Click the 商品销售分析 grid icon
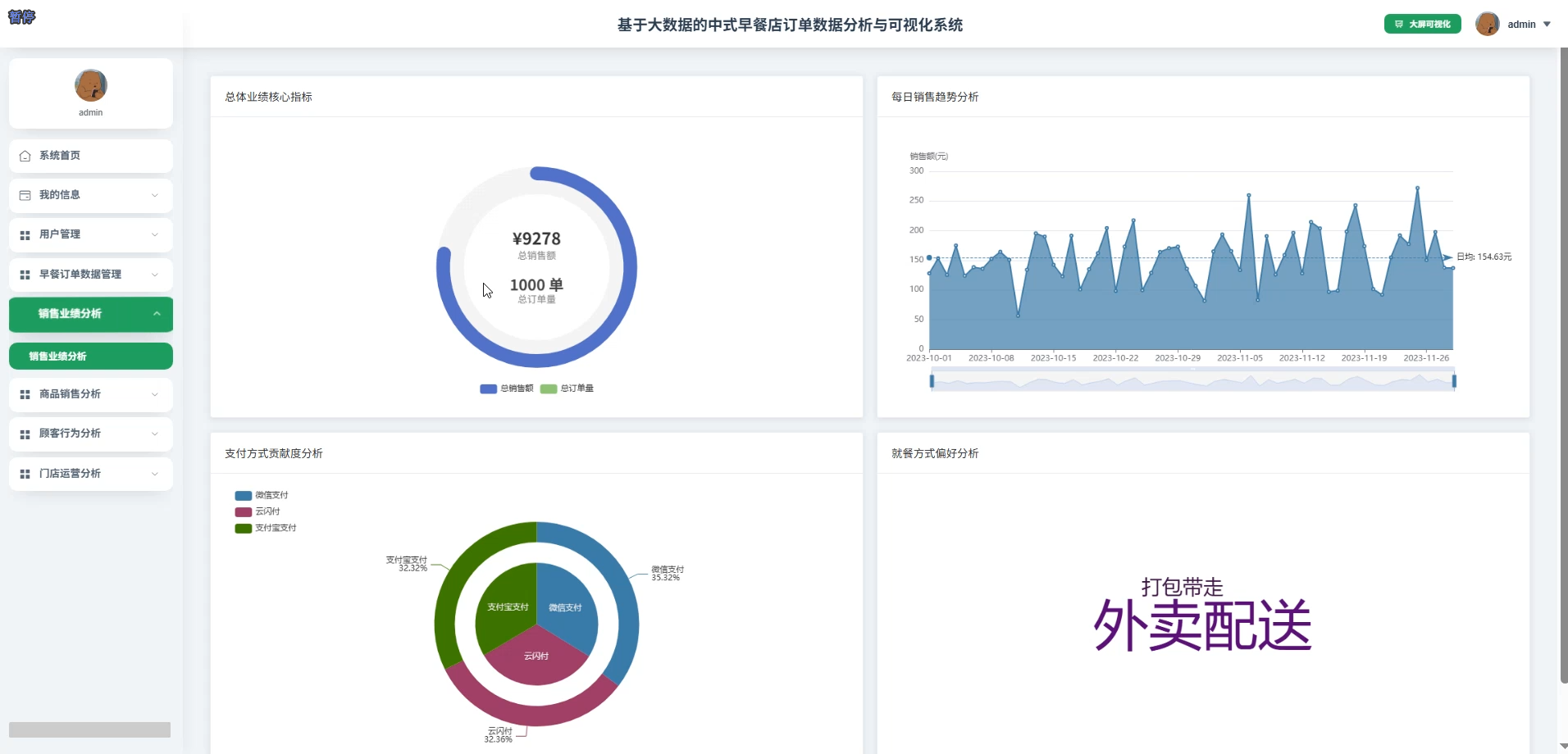1568x754 pixels. (x=25, y=394)
